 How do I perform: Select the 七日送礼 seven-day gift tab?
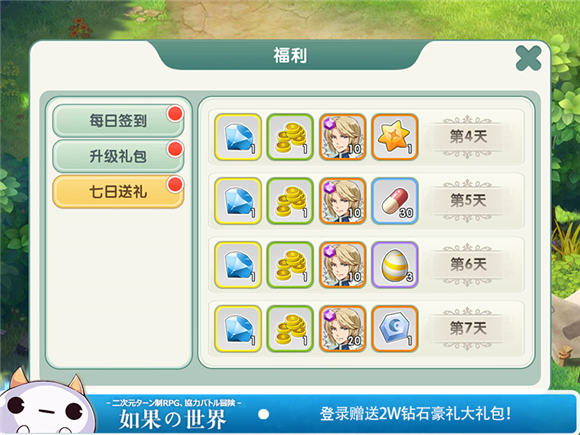(118, 192)
